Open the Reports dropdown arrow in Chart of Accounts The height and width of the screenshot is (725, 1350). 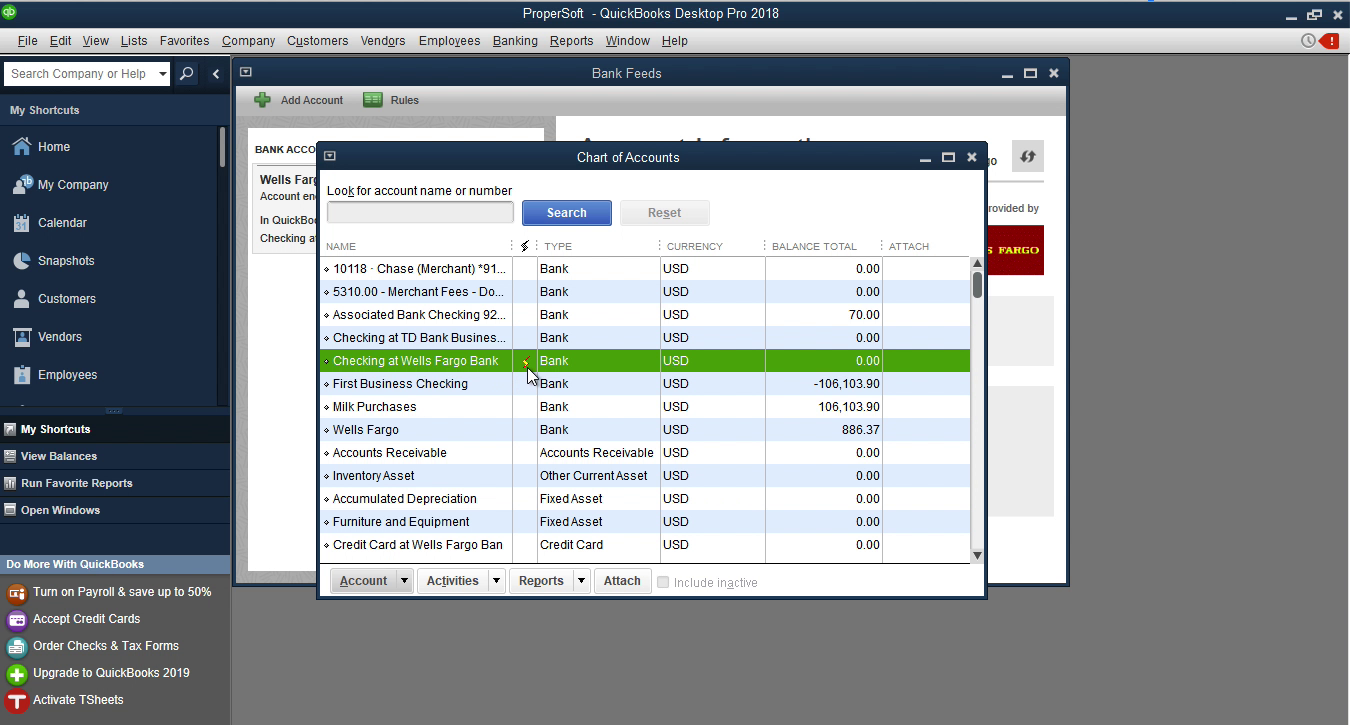(581, 581)
